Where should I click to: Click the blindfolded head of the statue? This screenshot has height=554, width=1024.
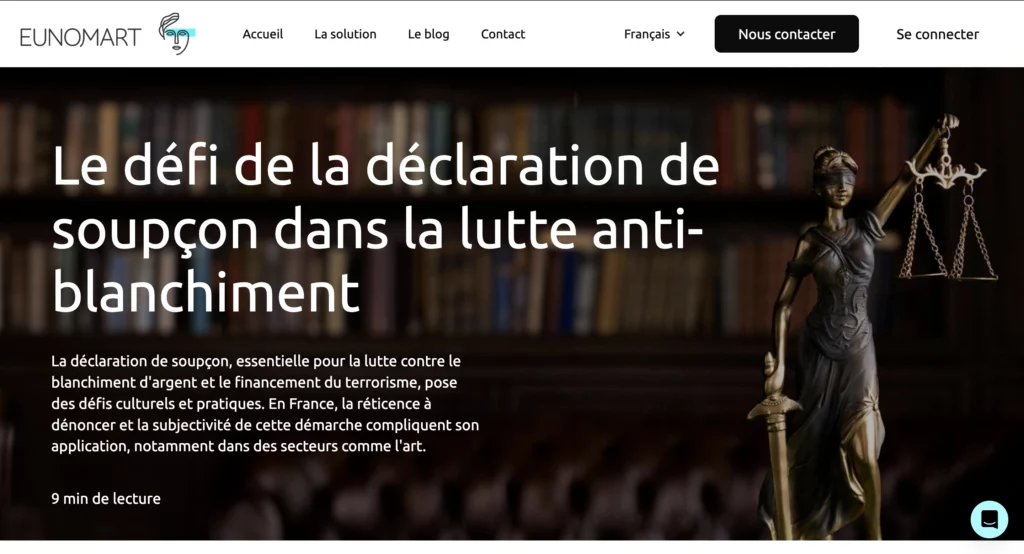point(835,175)
